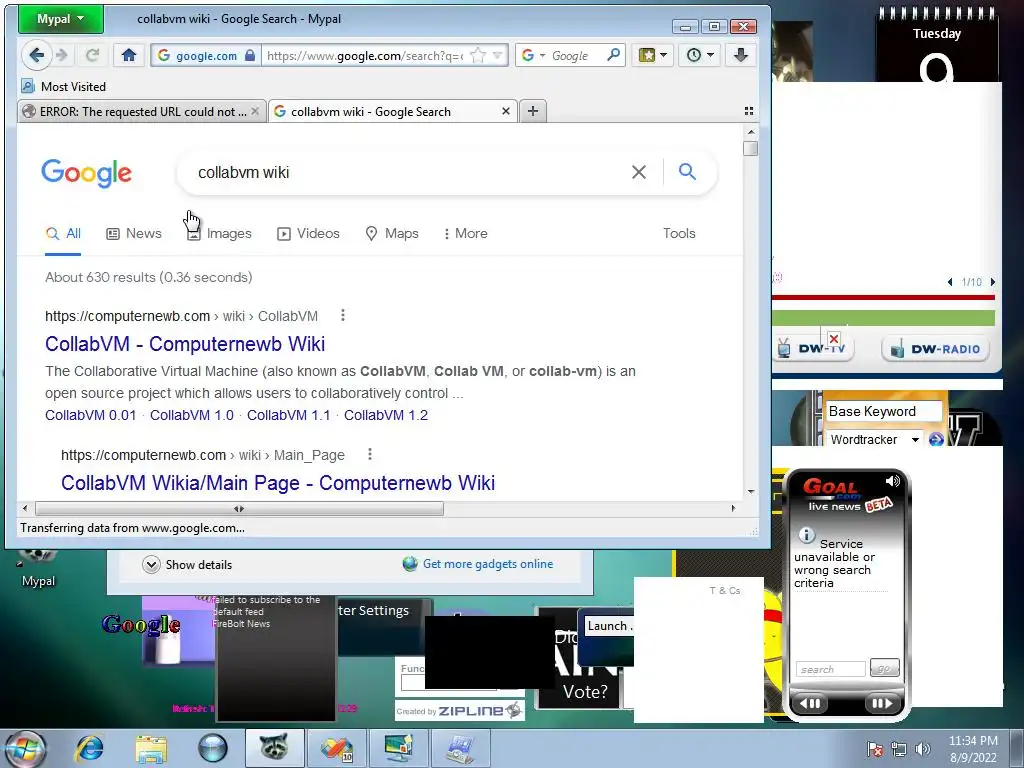The image size is (1024, 768).
Task: Open Google search Tools
Action: (679, 234)
